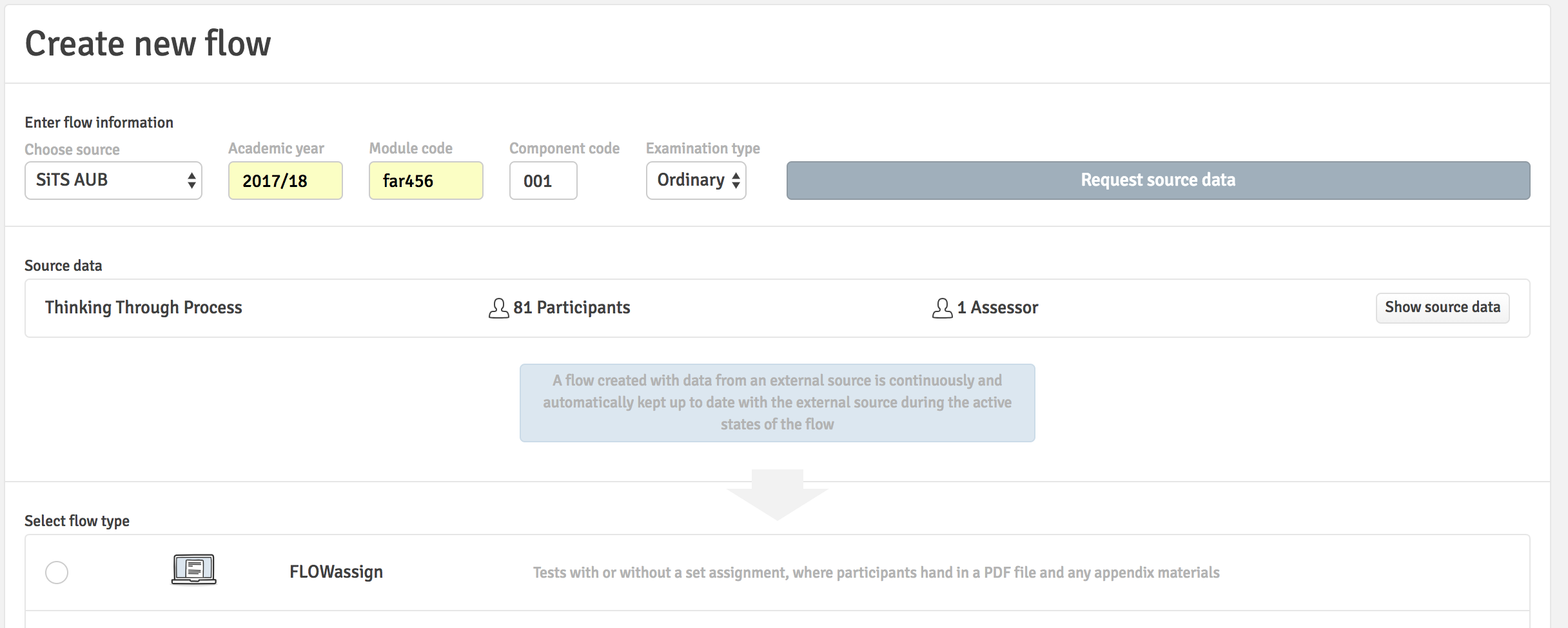Click the 81 Participants text
Image resolution: width=1568 pixels, height=628 pixels.
click(x=572, y=308)
